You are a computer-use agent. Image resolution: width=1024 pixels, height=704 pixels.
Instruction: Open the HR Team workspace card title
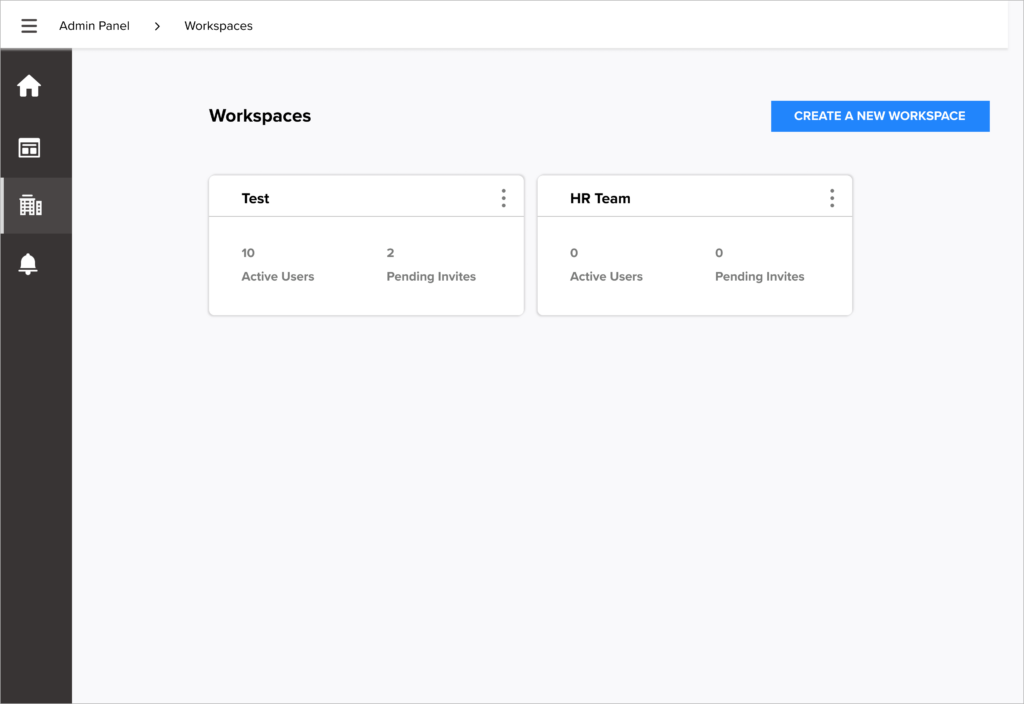(601, 198)
